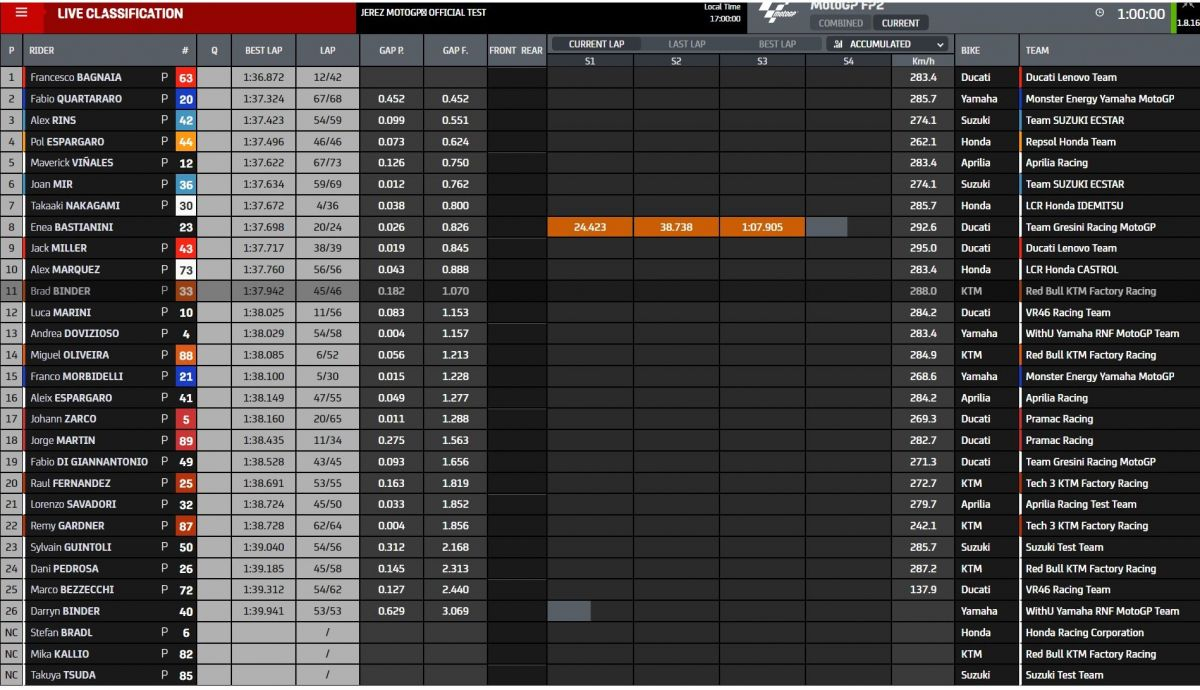
Task: Click number 25 badge for Fernandez
Action: click(186, 483)
